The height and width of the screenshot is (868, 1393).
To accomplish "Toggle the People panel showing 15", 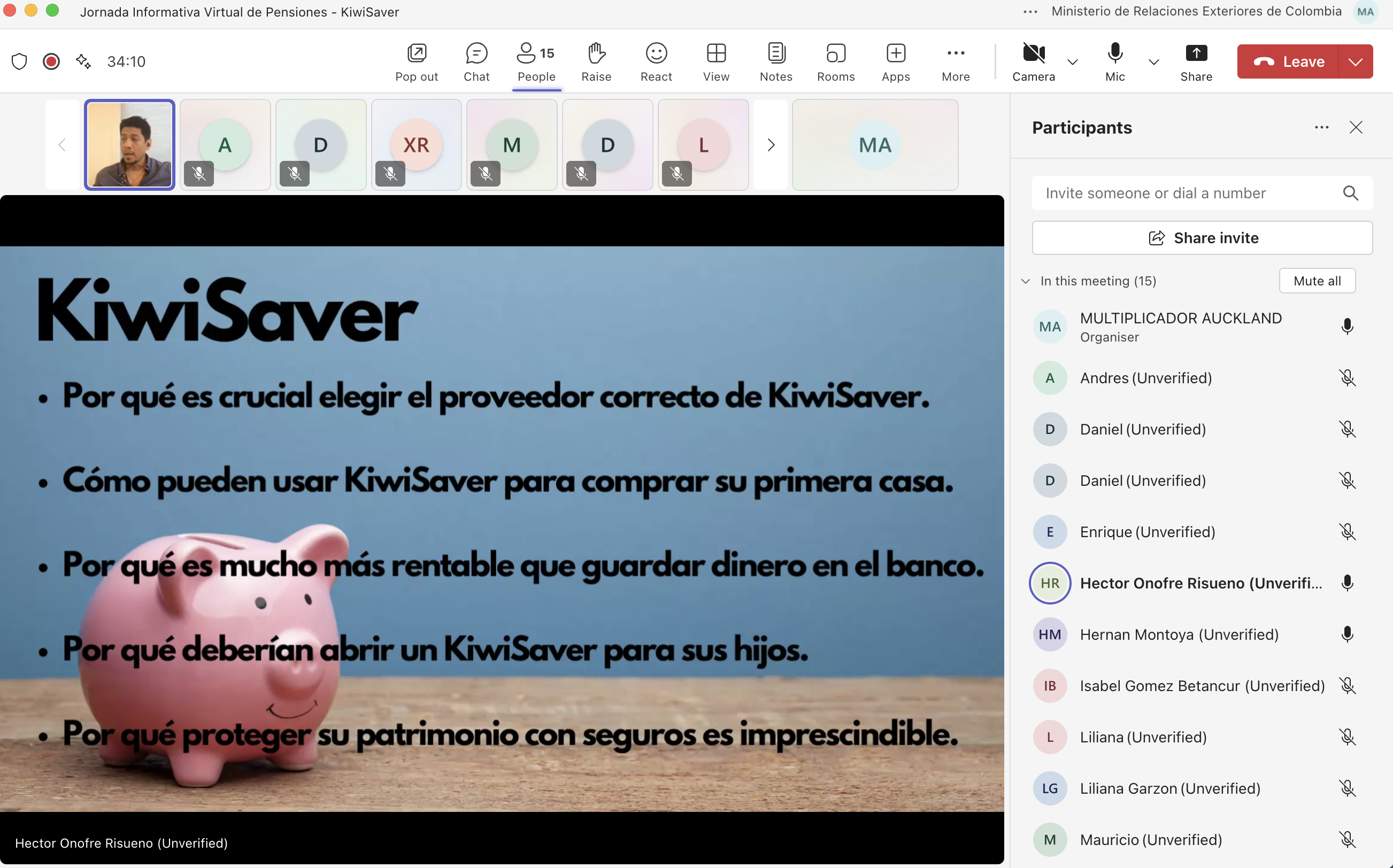I will pyautogui.click(x=536, y=62).
